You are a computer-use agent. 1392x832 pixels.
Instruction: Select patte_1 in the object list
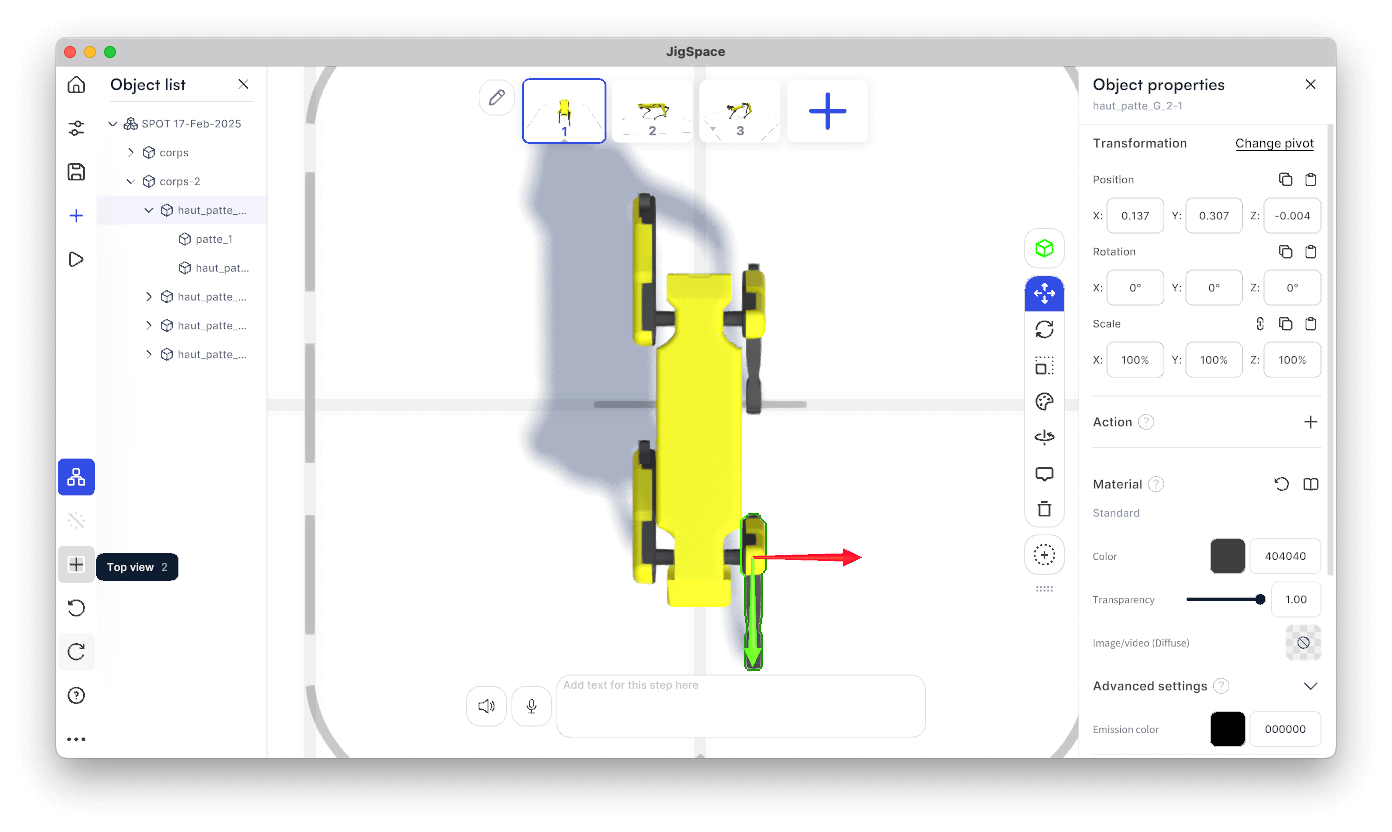coord(214,240)
